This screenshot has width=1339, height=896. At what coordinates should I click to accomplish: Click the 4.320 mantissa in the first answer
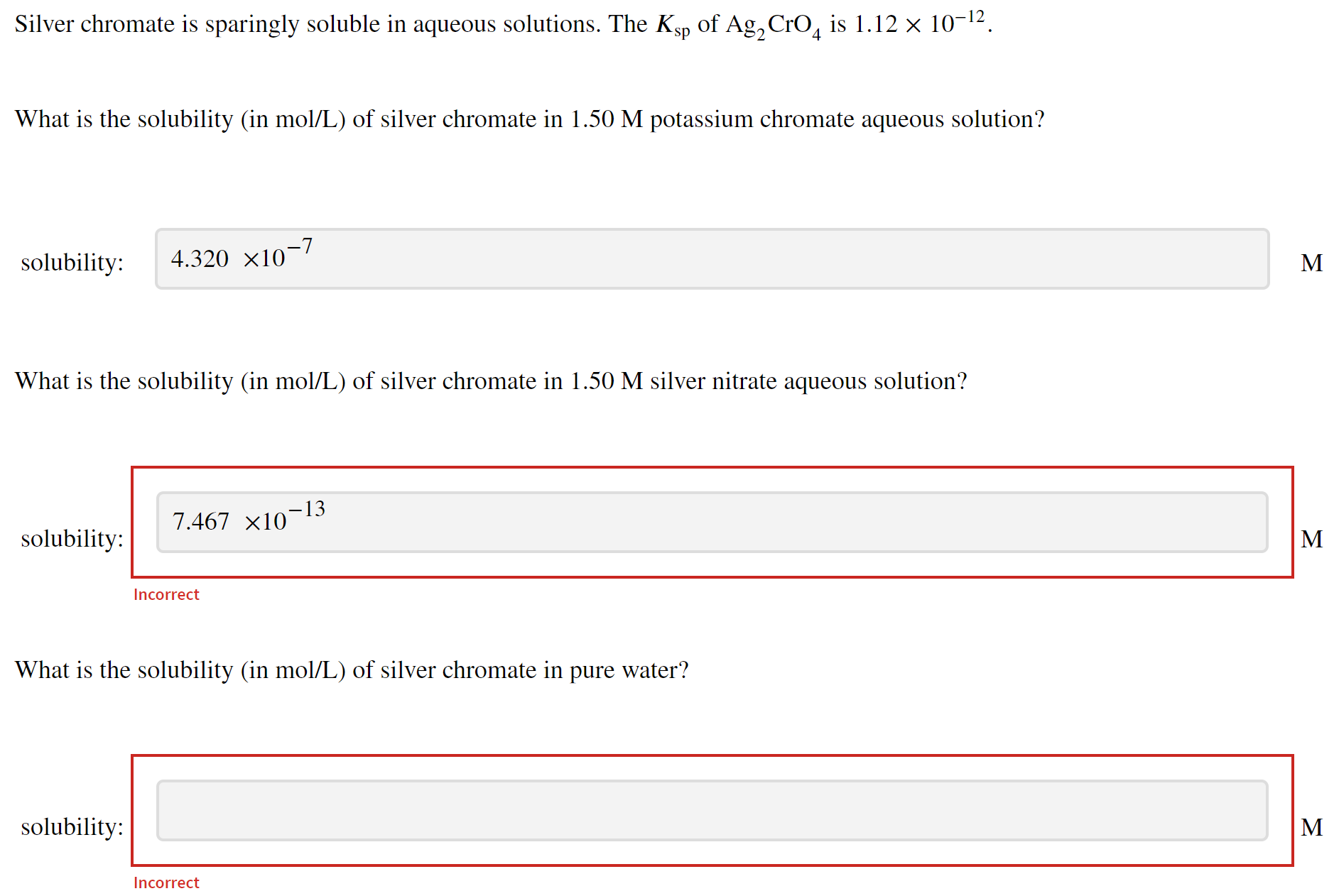click(x=200, y=259)
